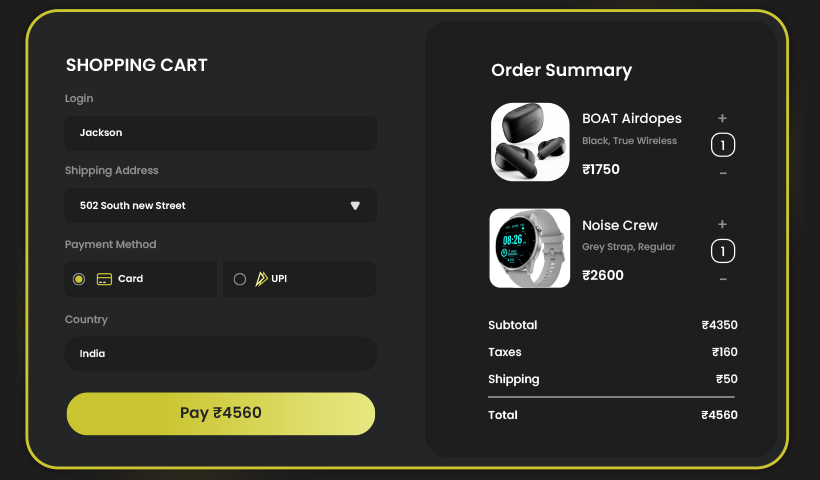Screen dimensions: 820x480
Task: Click the Login field containing Jackson
Action: coord(221,133)
